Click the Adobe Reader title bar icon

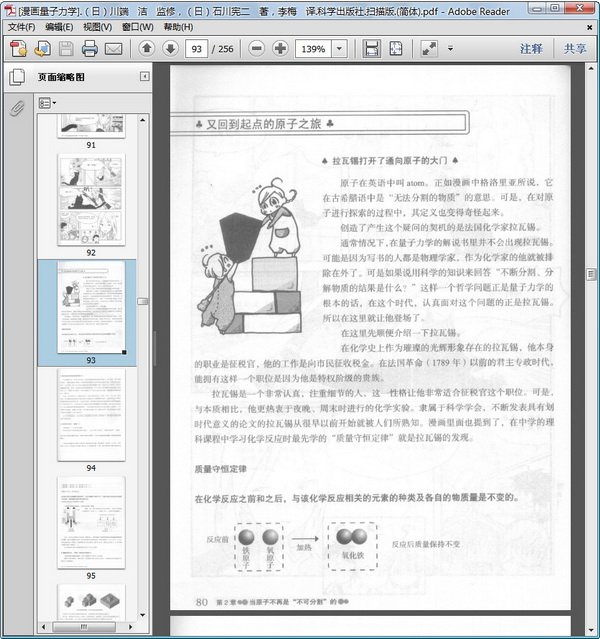[x=10, y=10]
